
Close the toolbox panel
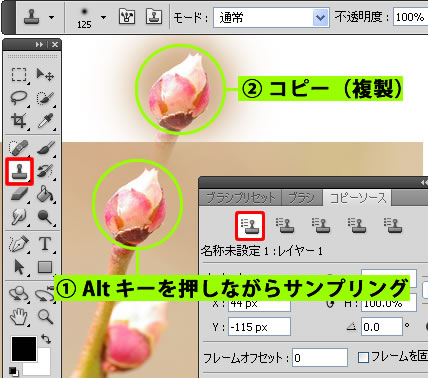[x=55, y=45]
